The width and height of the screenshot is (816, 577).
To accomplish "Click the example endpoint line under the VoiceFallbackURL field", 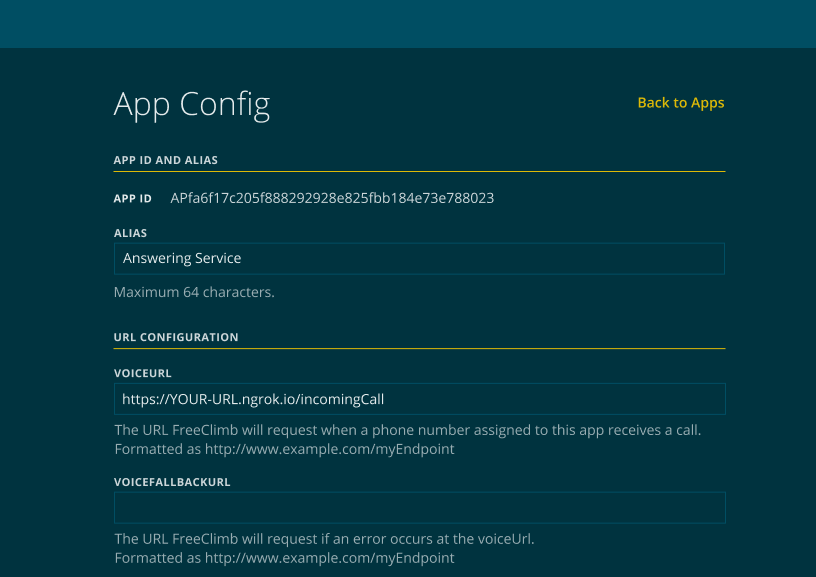I will (x=284, y=558).
